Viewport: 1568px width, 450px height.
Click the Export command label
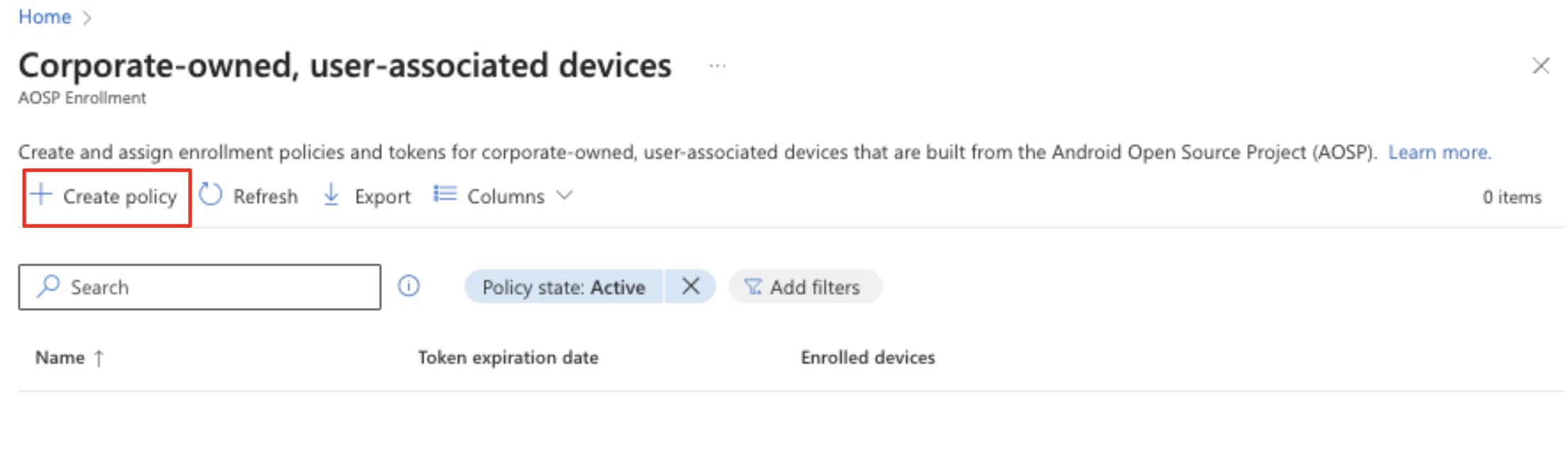tap(382, 196)
